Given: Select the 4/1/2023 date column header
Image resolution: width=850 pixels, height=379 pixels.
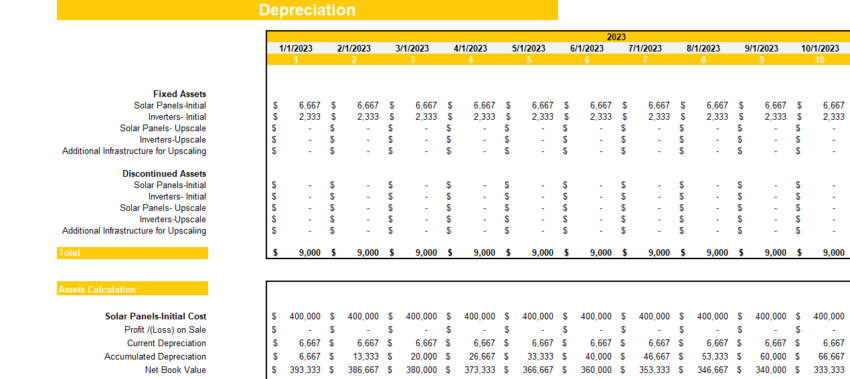Looking at the screenshot, I should tap(471, 49).
